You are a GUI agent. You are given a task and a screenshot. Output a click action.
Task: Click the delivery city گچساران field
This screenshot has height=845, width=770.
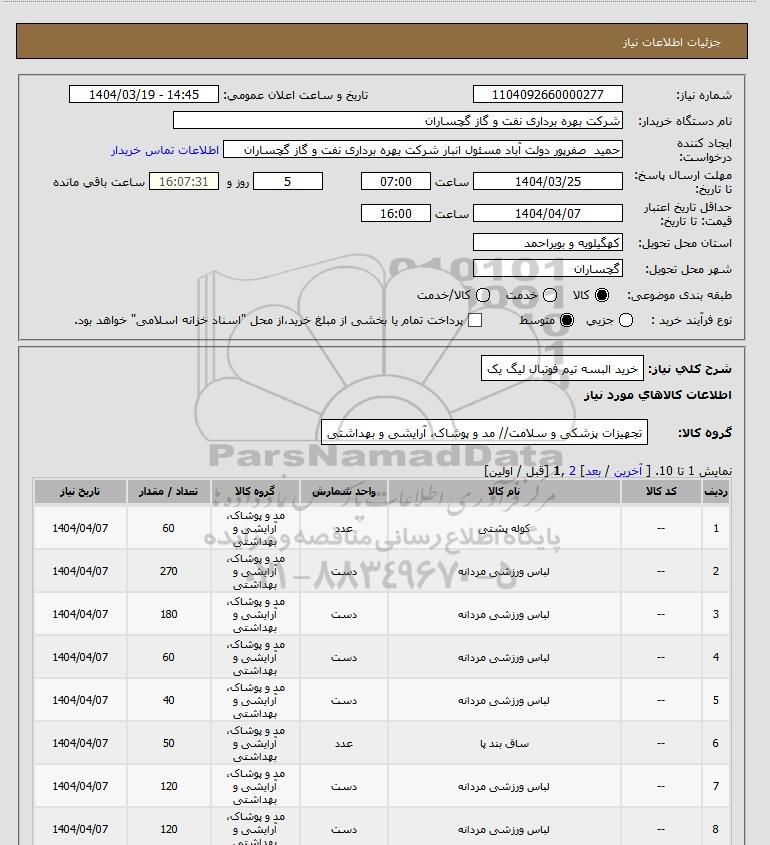547,268
